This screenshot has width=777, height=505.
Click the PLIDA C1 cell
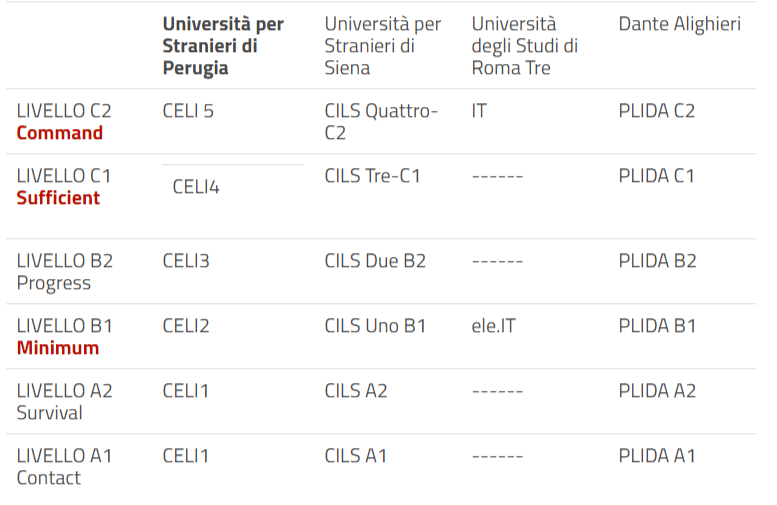[x=656, y=176]
